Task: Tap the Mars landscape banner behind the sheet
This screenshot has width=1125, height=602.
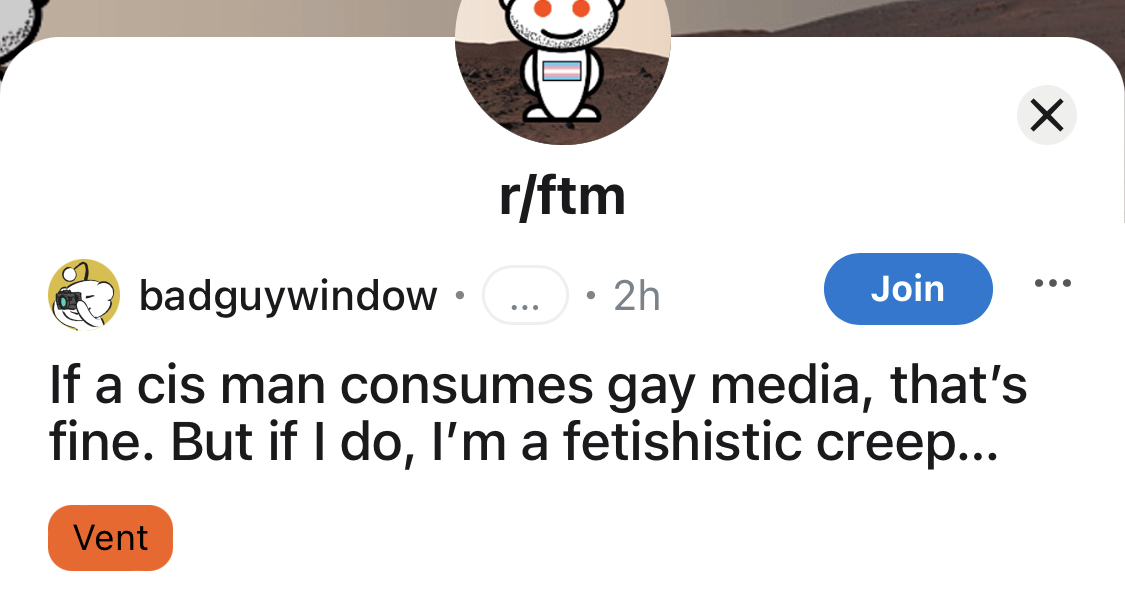Action: (x=897, y=18)
